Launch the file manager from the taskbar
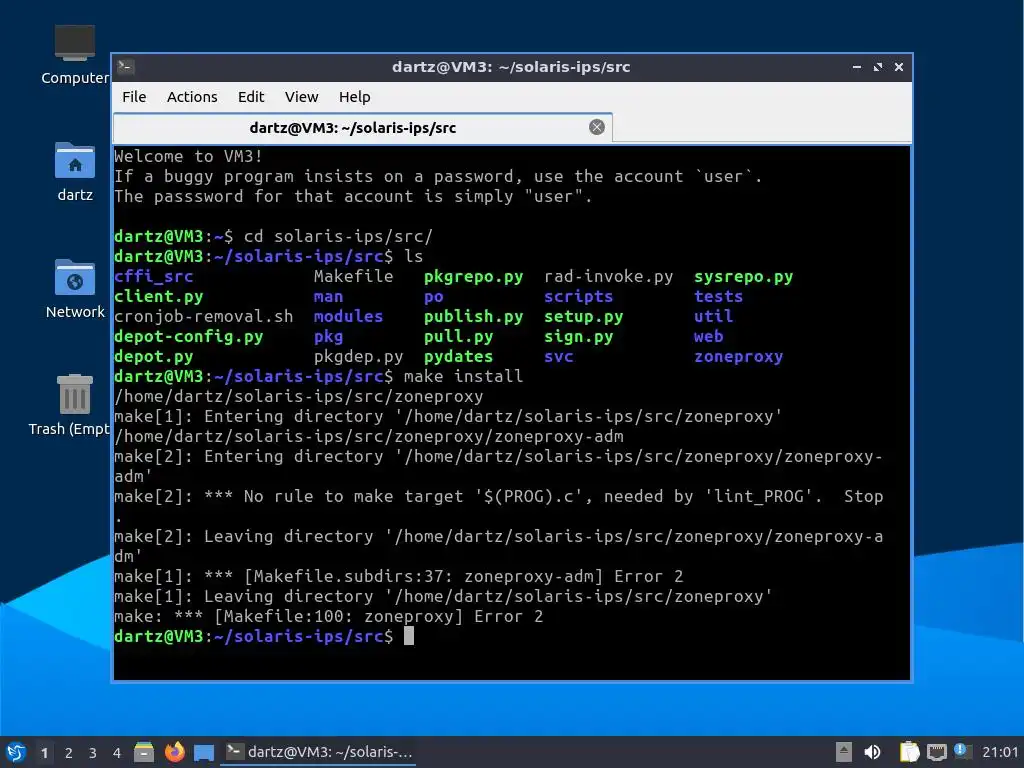 tap(144, 752)
